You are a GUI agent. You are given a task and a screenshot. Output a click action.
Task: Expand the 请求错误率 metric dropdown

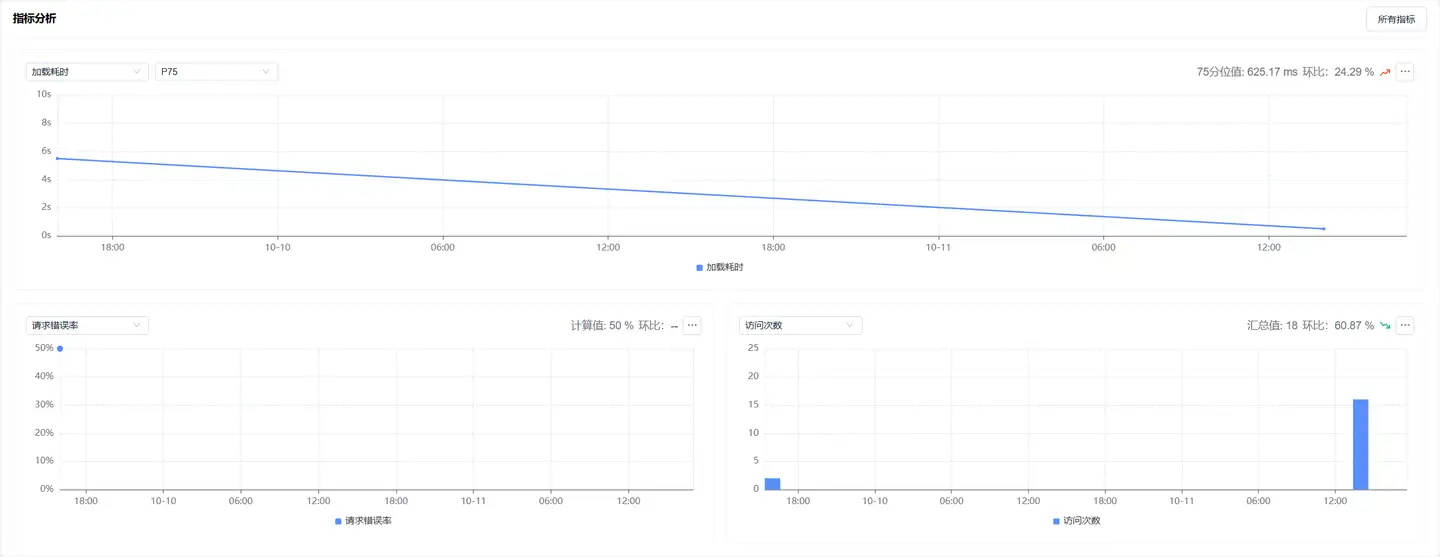87,325
